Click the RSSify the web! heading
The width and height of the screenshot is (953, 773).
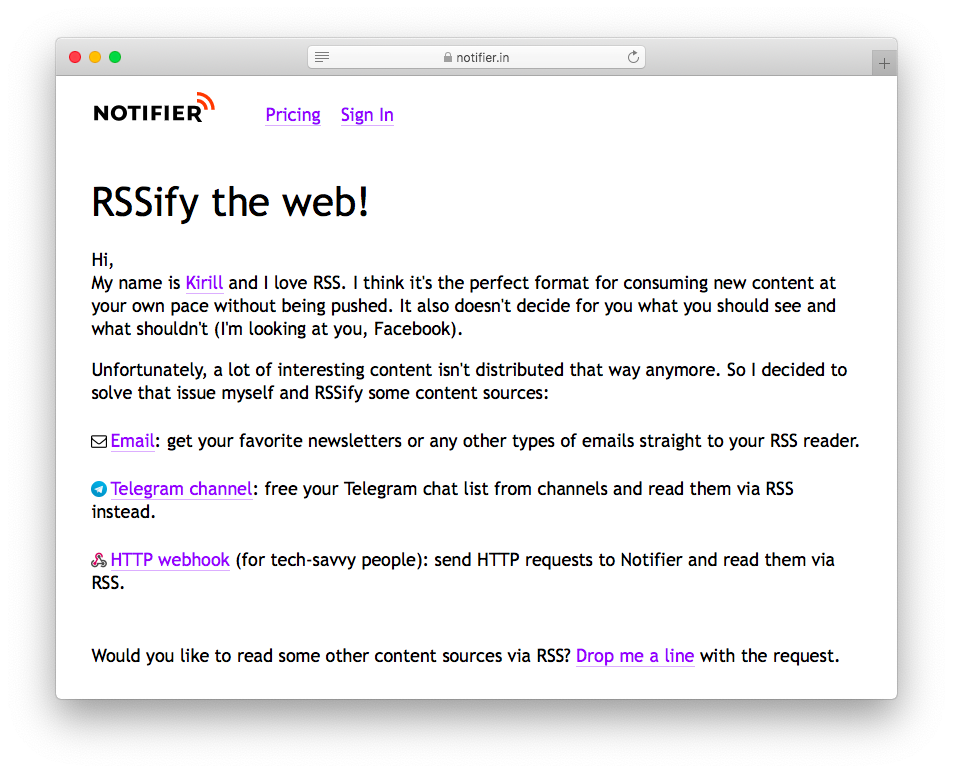click(x=230, y=202)
